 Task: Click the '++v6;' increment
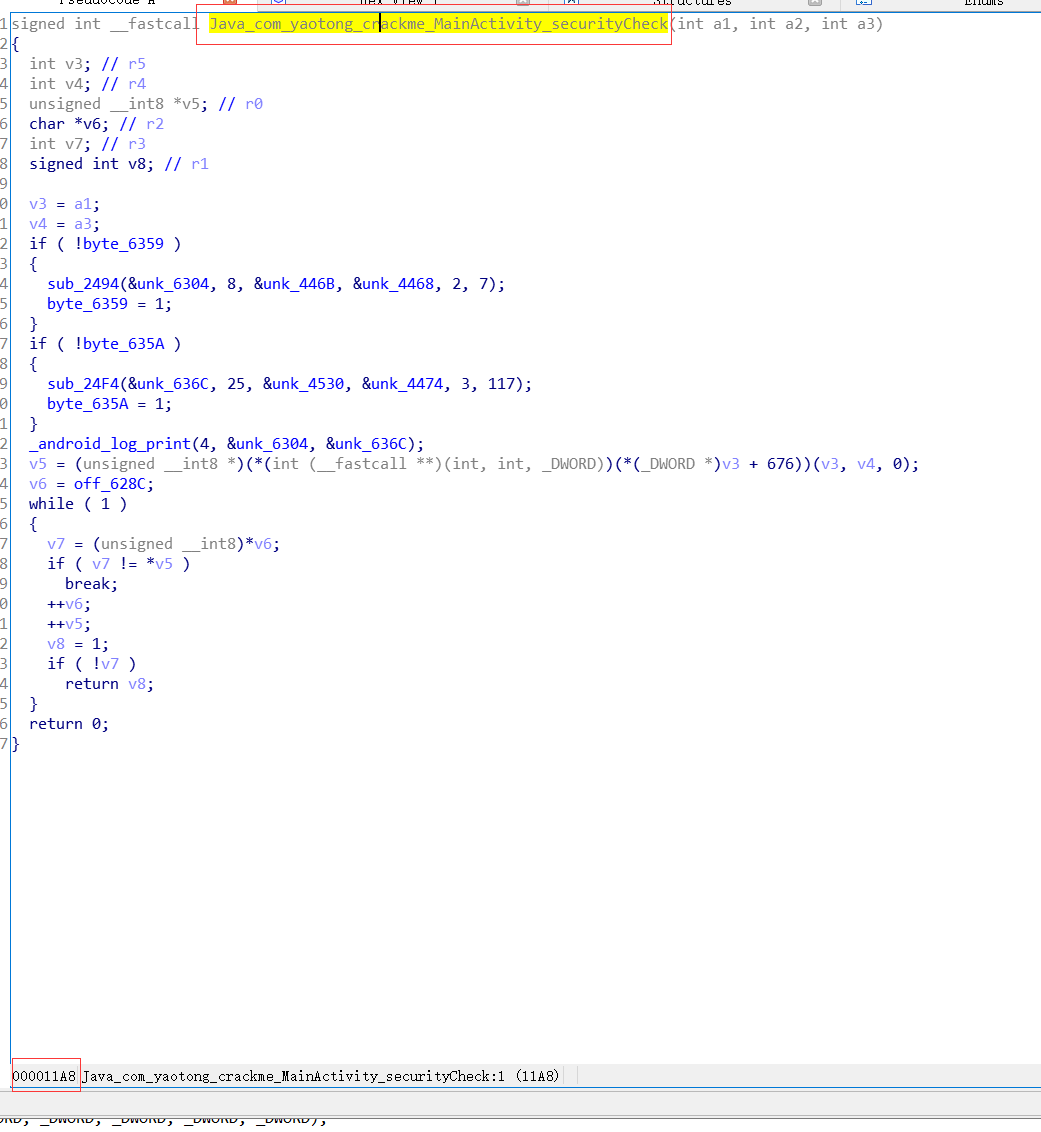pos(69,604)
